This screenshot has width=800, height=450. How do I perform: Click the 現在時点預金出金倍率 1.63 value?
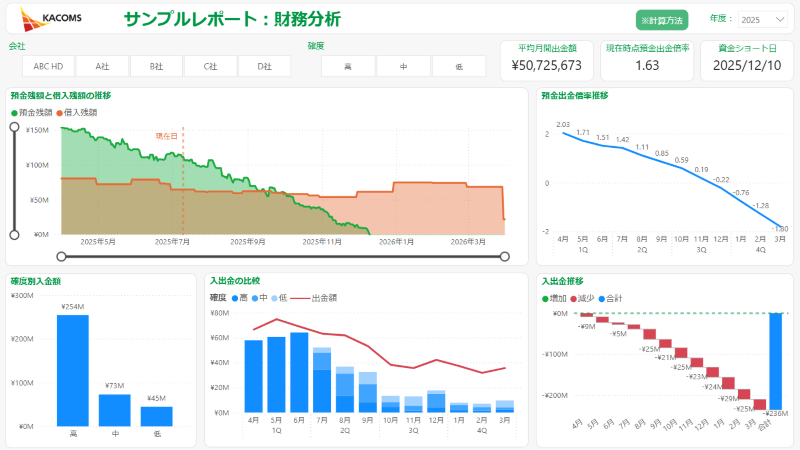647,65
